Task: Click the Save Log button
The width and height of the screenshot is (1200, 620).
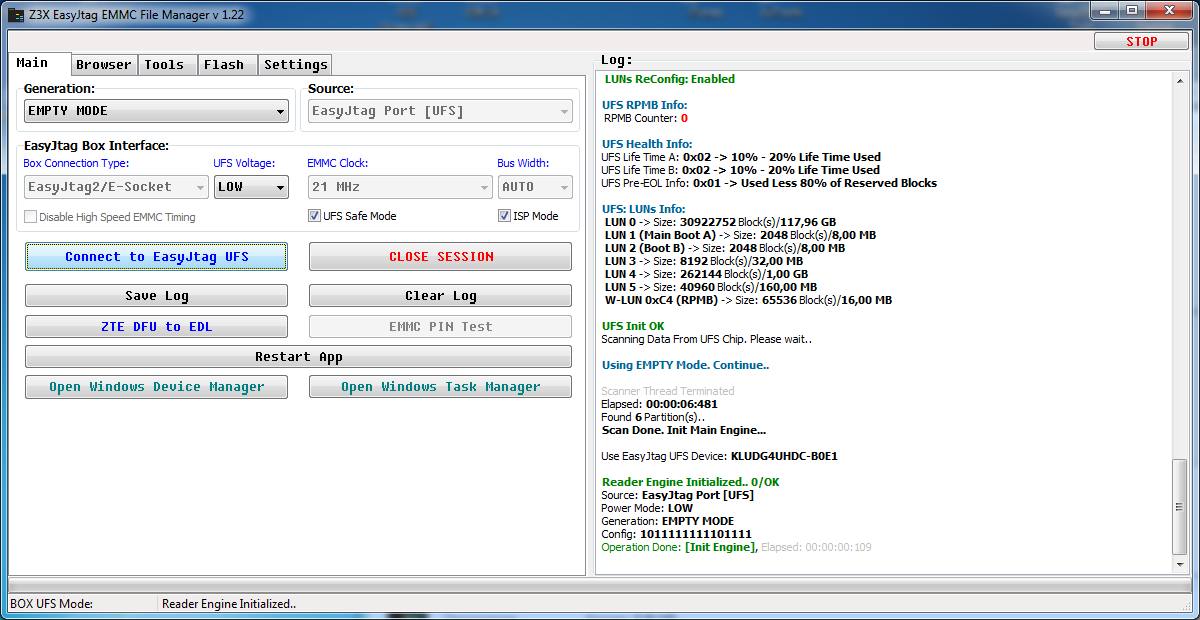Action: coord(157,296)
